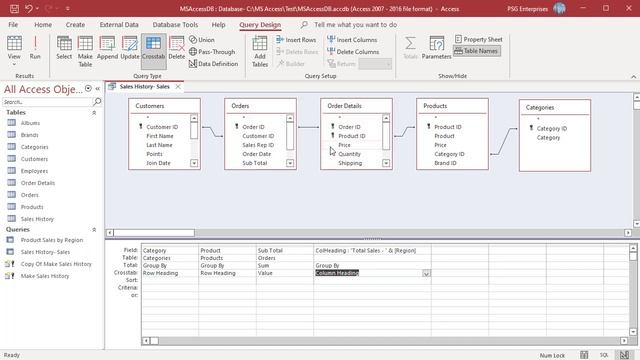Click the navigation pane Search box
Image resolution: width=640 pixels, height=360 pixels.
[47, 102]
